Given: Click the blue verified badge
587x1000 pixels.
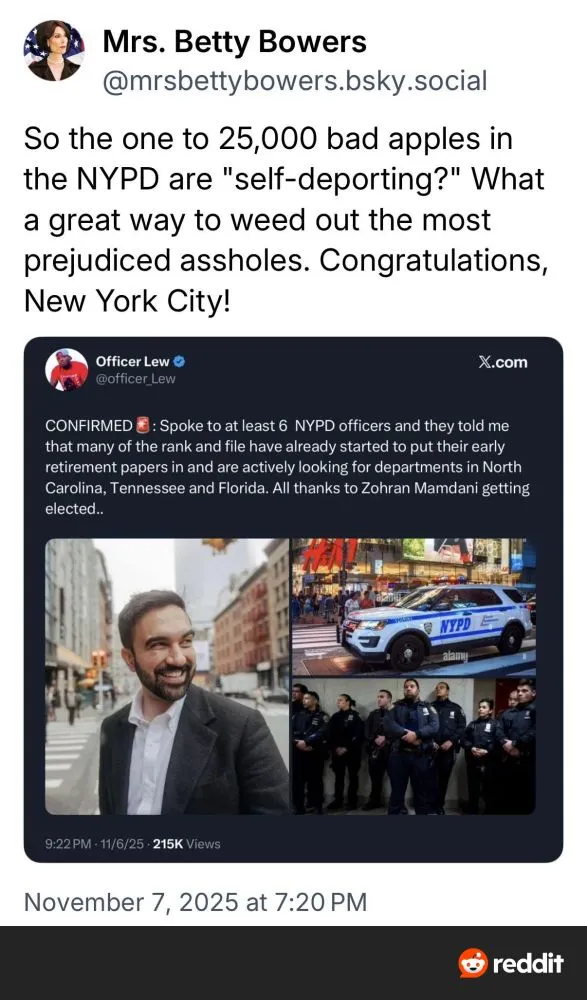Looking at the screenshot, I should (179, 362).
